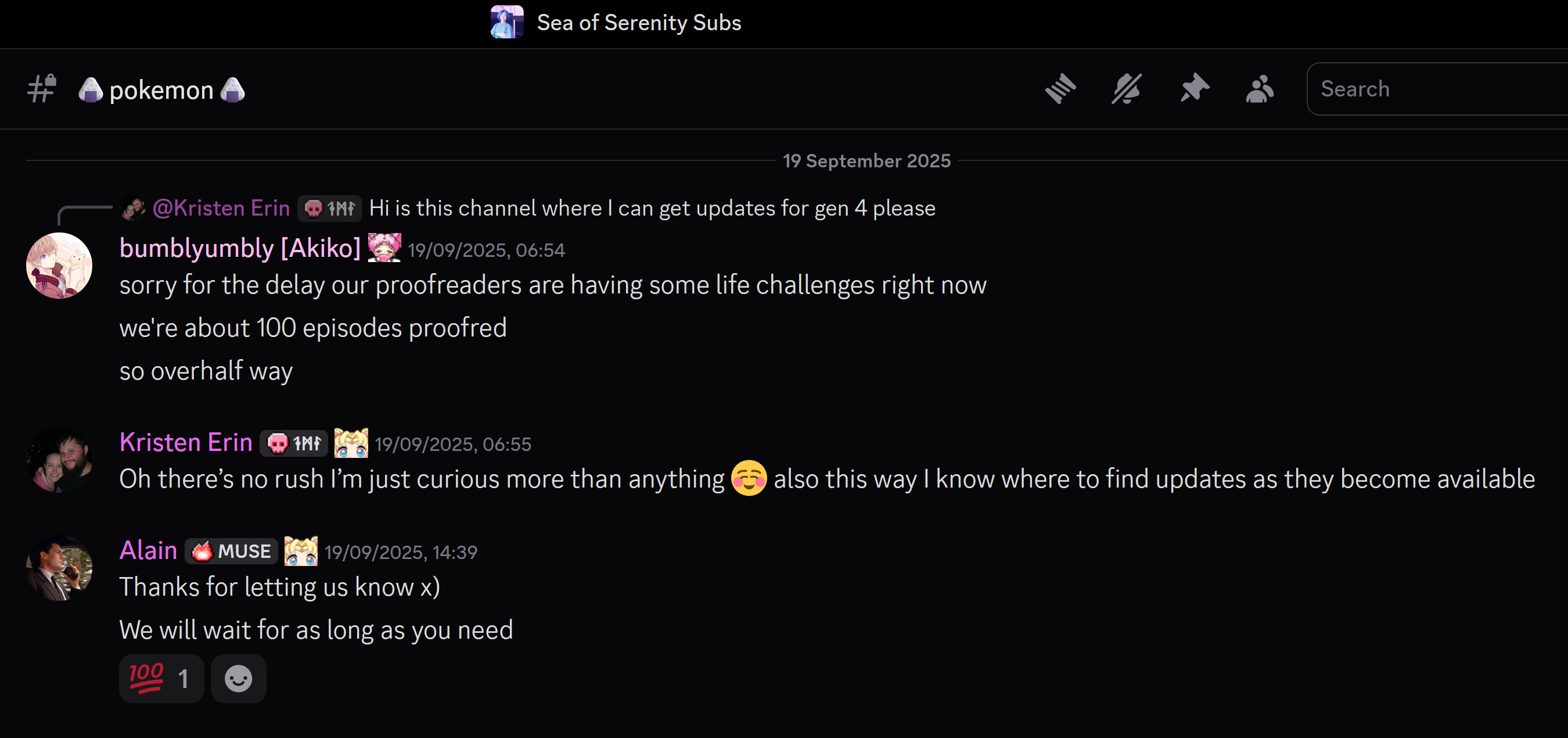Click into the Search field
1568x738 pixels.
(1437, 89)
